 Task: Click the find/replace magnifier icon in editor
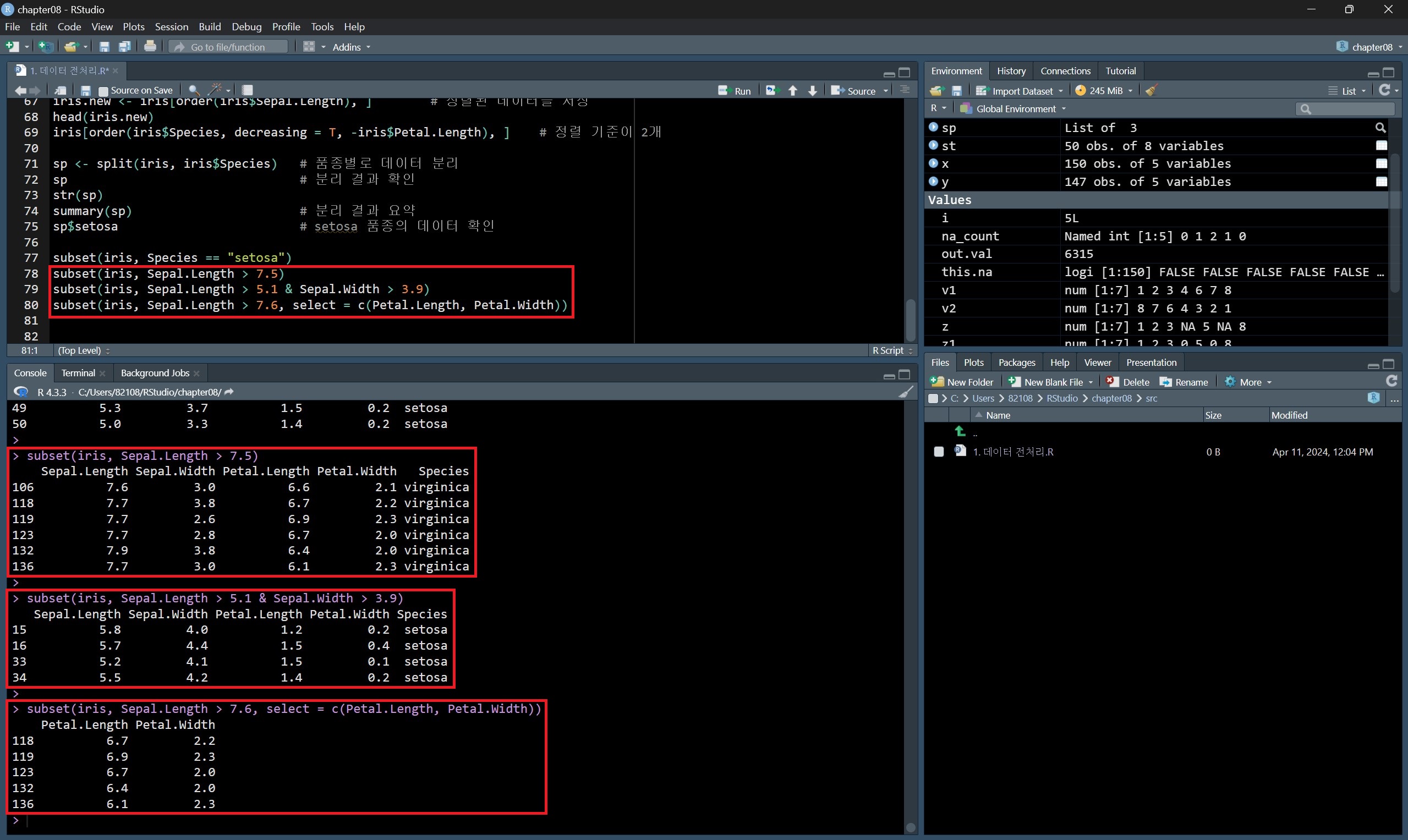pyautogui.click(x=194, y=90)
